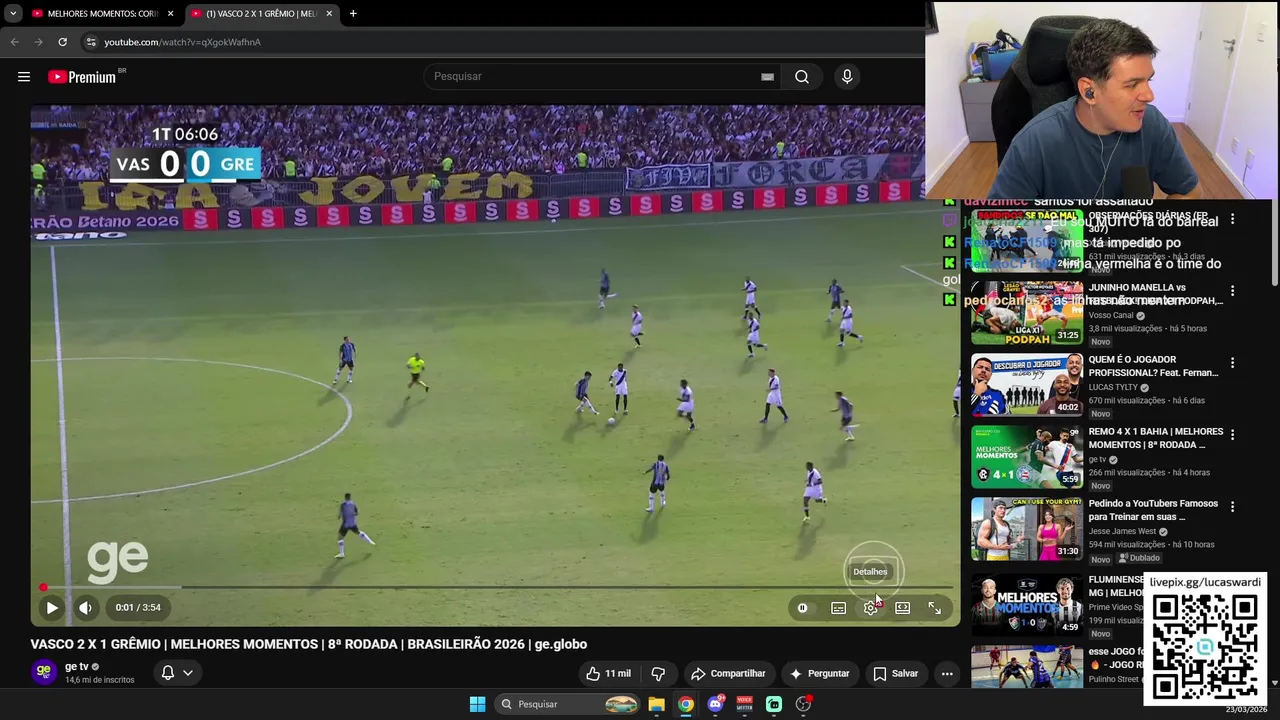
Task: Open options menu for QUEM É O JOGADOR video
Action: (1232, 363)
